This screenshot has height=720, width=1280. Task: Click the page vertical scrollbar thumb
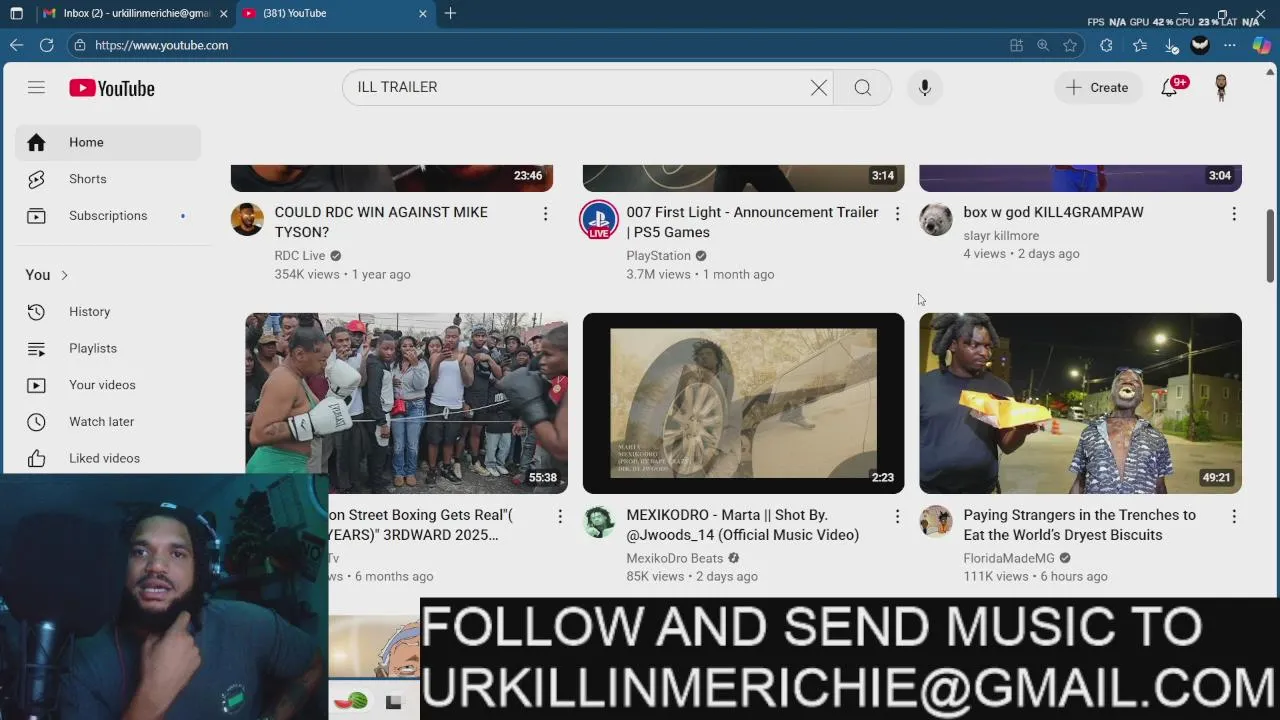point(1271,246)
